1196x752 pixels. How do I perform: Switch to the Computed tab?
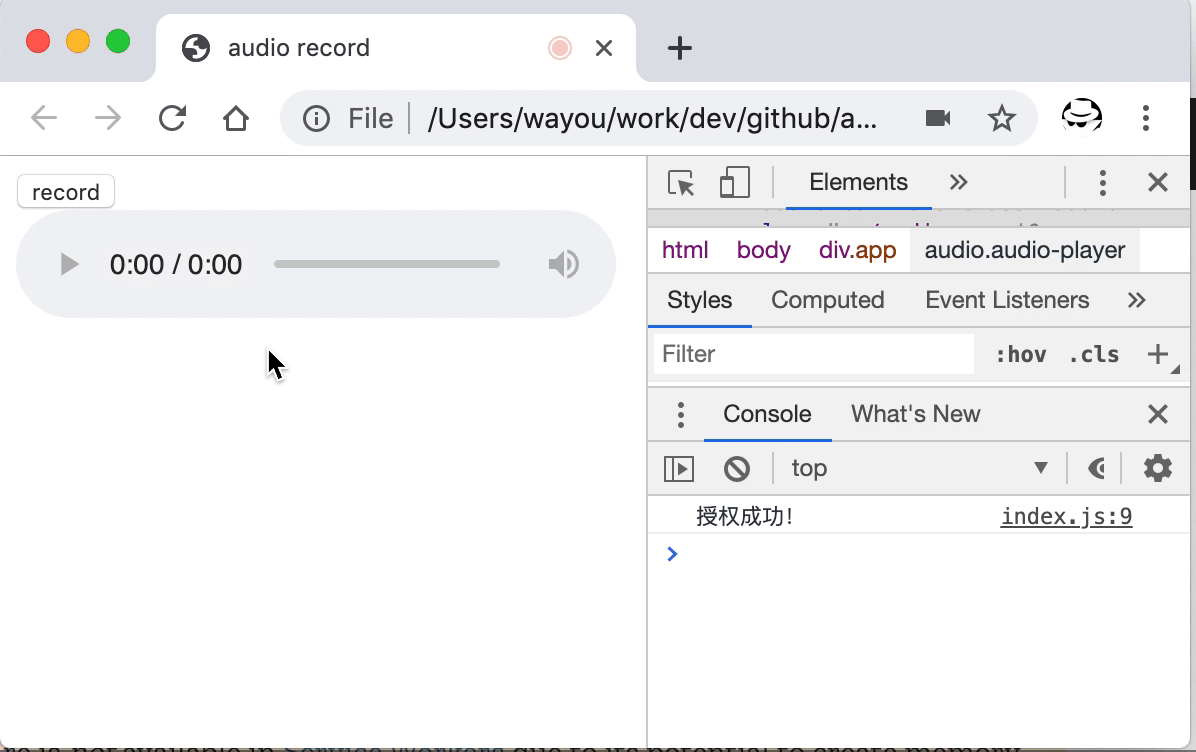click(827, 300)
